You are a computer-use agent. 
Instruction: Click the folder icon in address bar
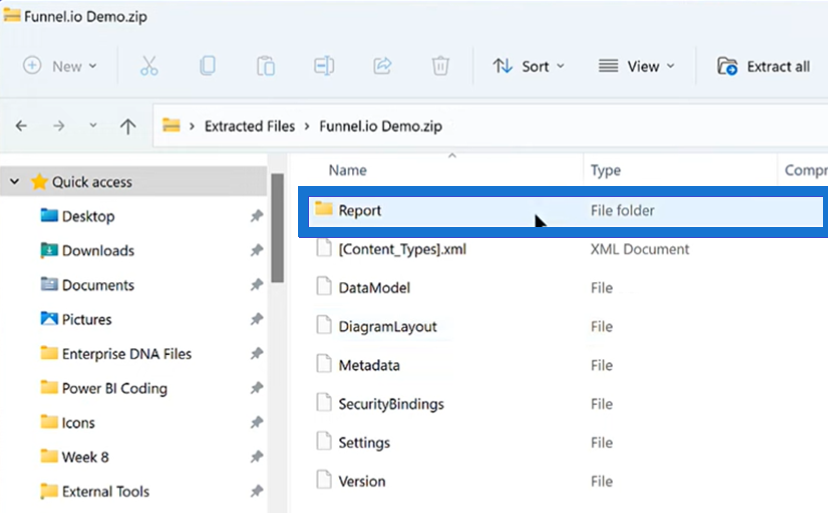click(x=171, y=126)
